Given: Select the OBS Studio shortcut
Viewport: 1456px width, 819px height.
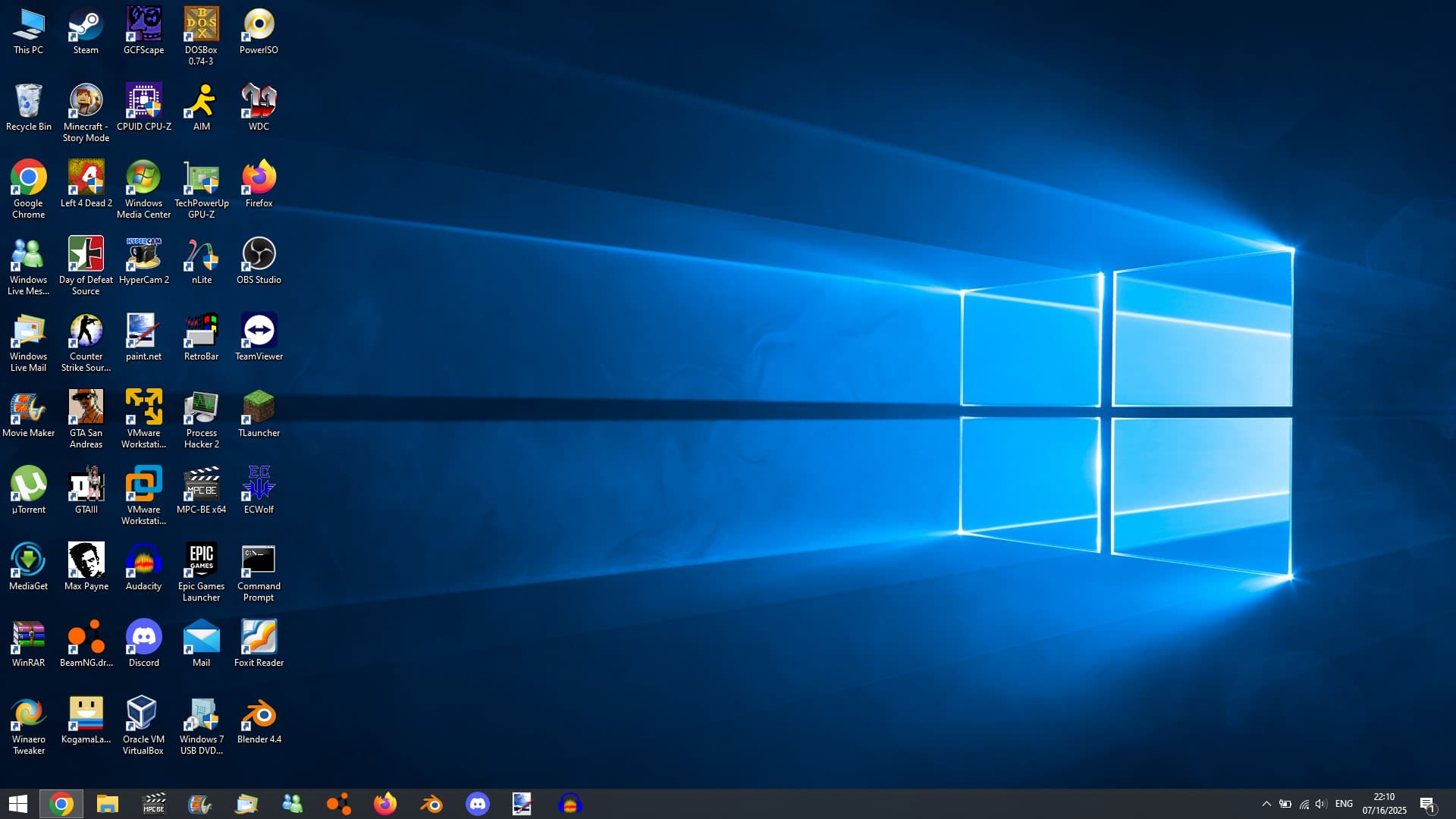Looking at the screenshot, I should (x=259, y=255).
